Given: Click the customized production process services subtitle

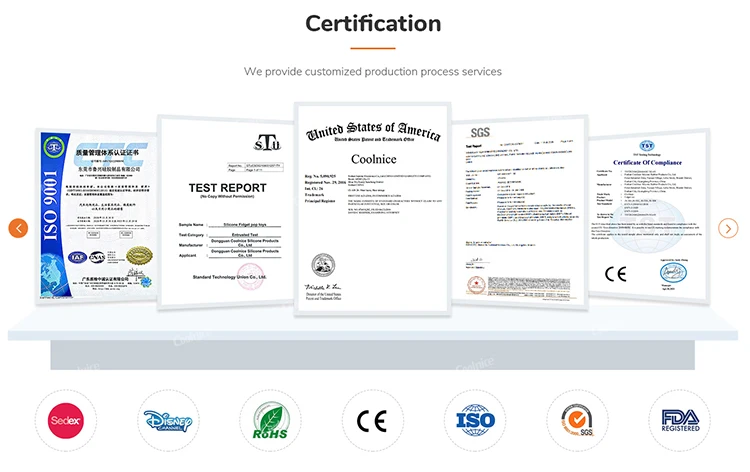Looking at the screenshot, I should tap(373, 72).
